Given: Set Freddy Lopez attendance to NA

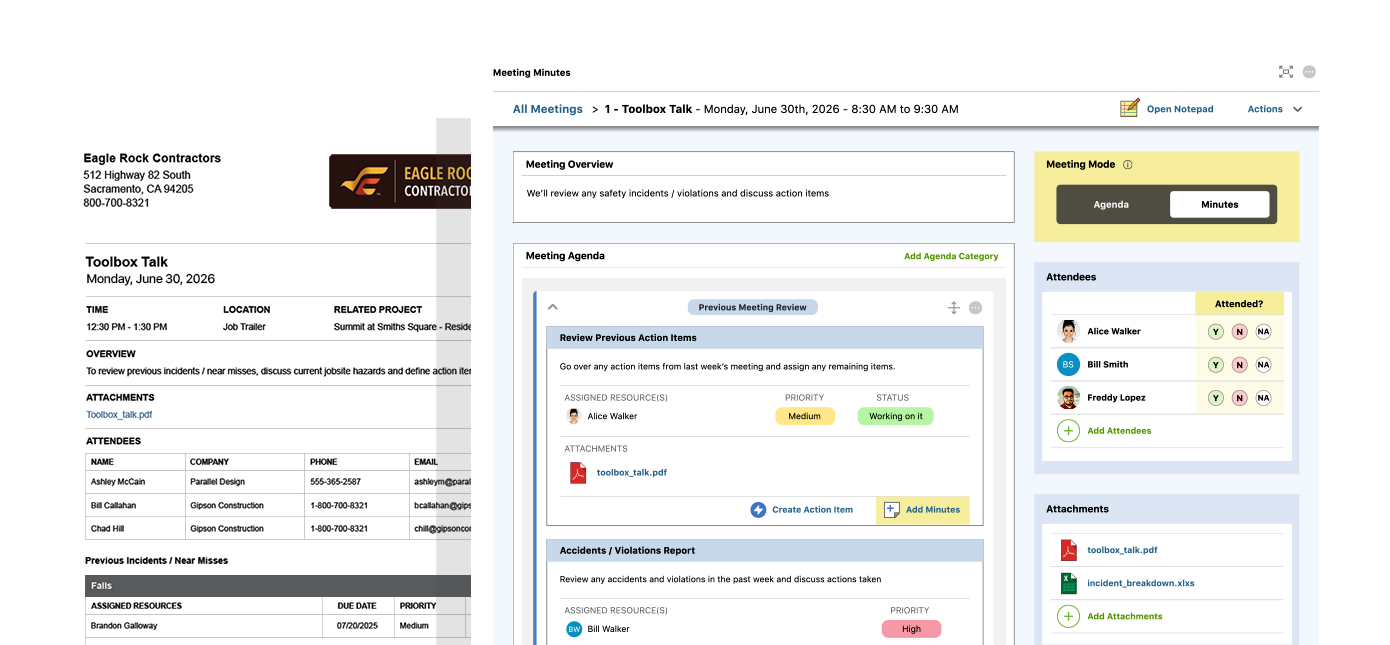Looking at the screenshot, I should (x=1264, y=397).
